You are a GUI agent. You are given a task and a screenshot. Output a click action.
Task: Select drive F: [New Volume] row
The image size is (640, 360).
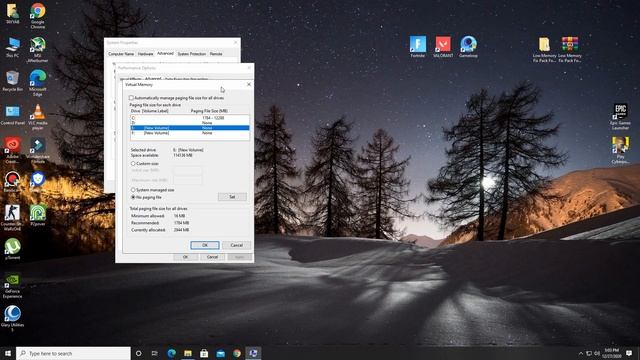click(x=190, y=133)
